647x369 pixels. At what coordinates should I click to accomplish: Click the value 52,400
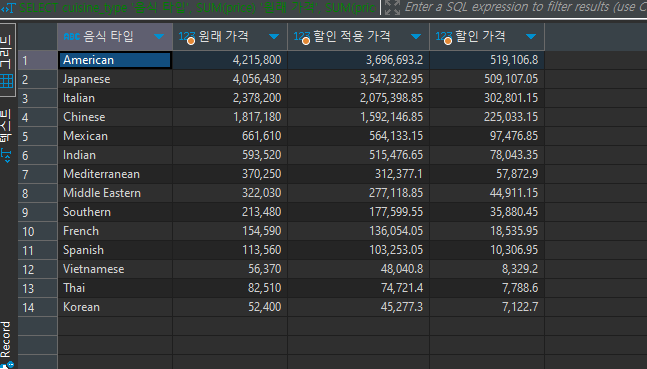[264, 307]
